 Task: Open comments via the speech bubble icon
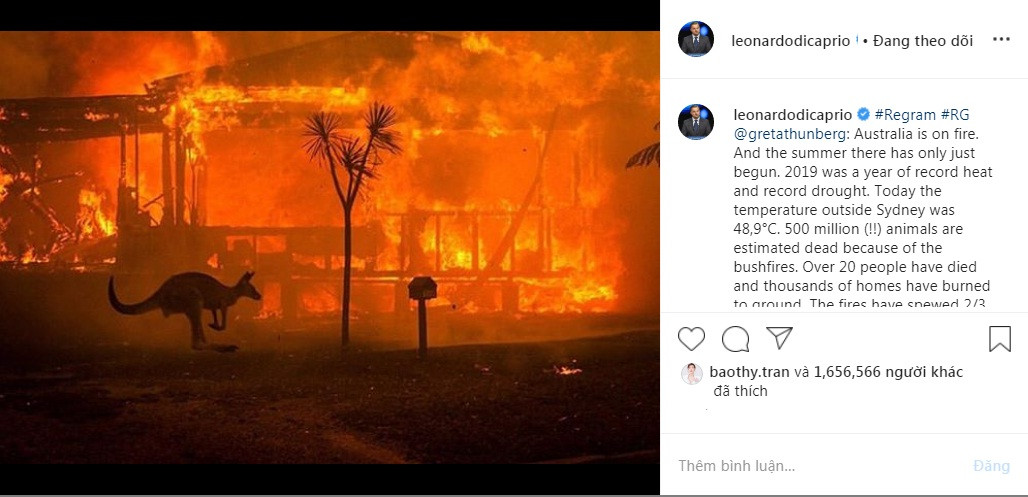pos(736,339)
